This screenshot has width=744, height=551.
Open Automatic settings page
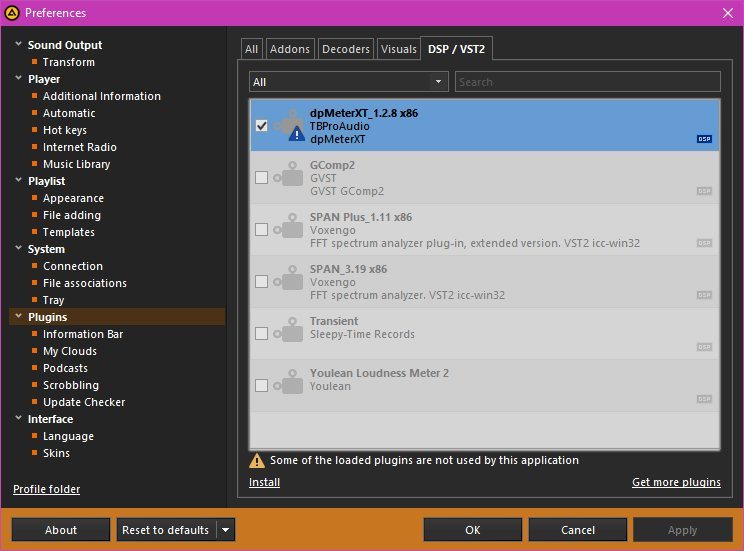coord(69,113)
